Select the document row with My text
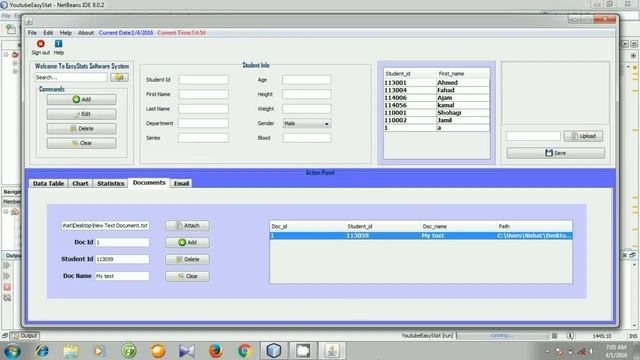This screenshot has width=640, height=360. point(421,236)
